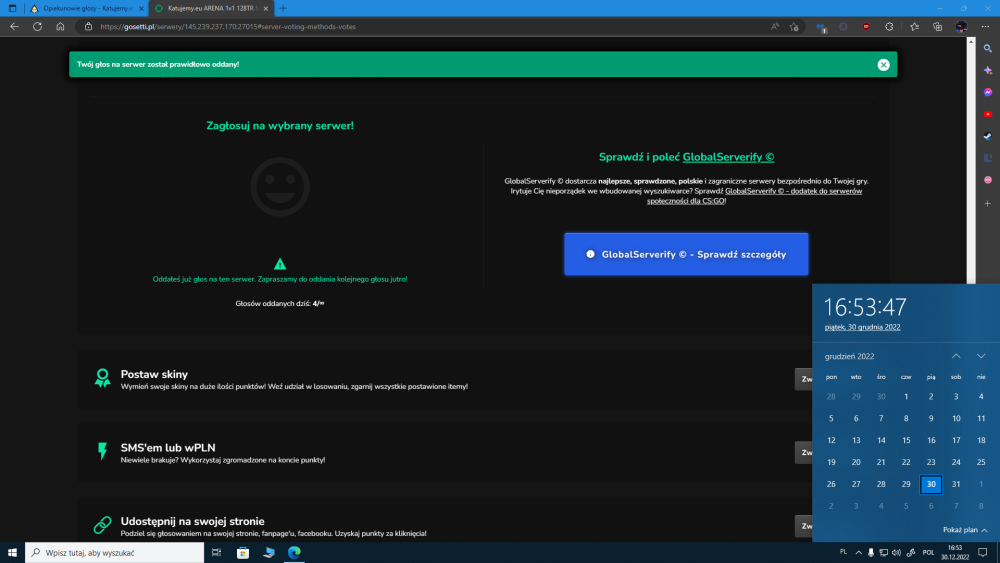
Task: Open the purple round extension icon
Action: pos(843,26)
